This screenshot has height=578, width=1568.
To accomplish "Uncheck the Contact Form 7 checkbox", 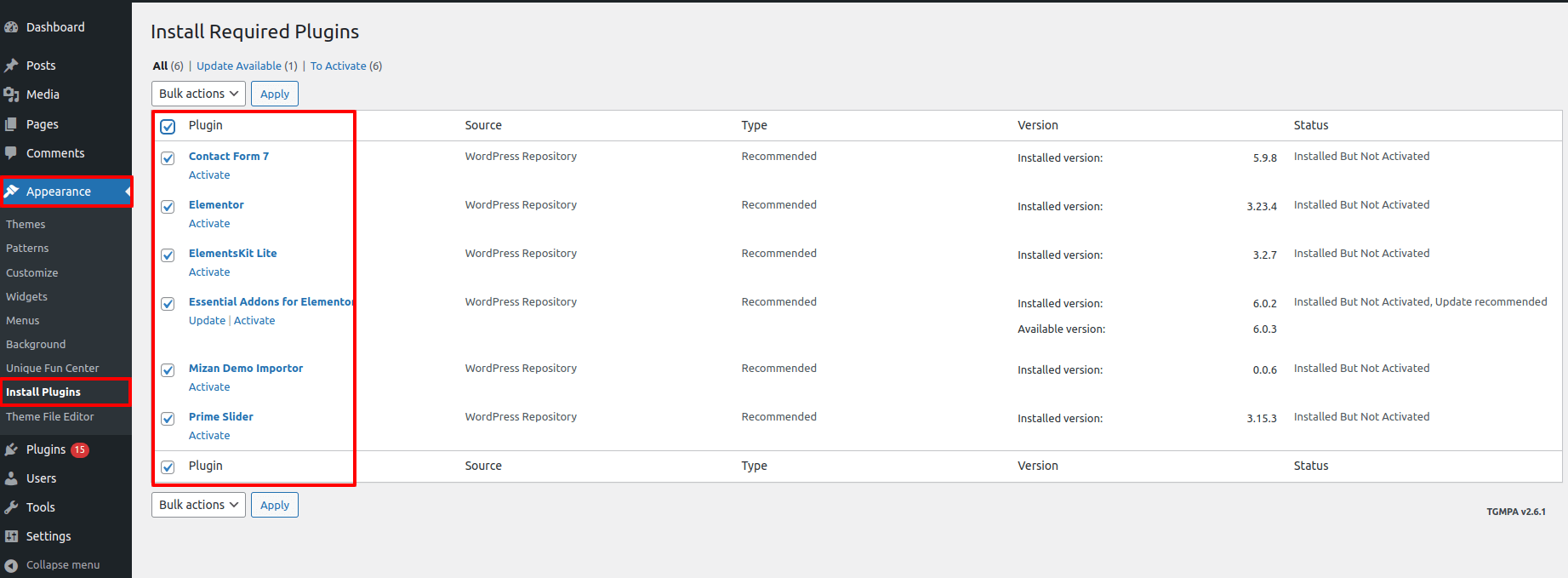I will [x=168, y=158].
